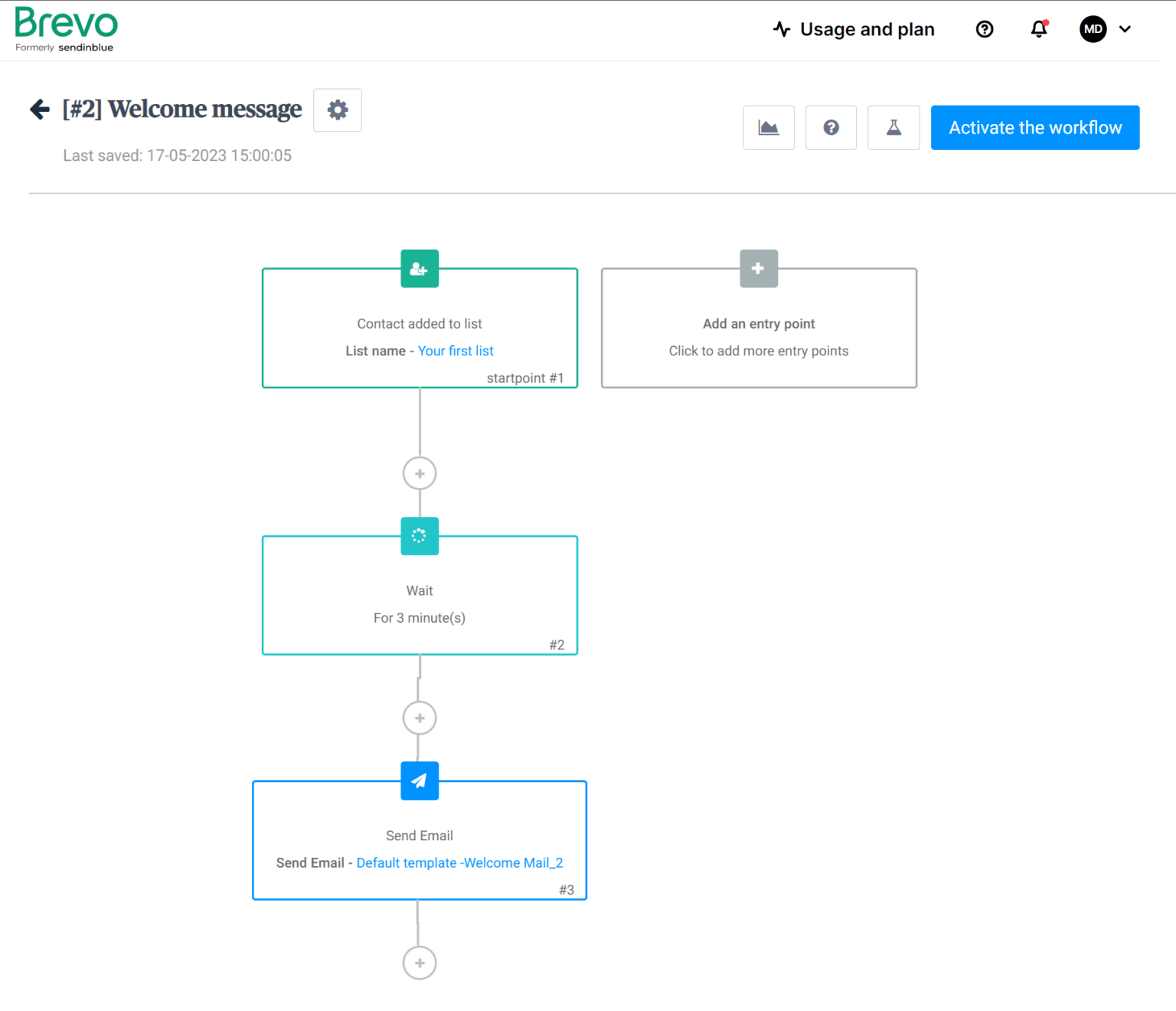Expand the MD account dropdown chevron

[1125, 29]
